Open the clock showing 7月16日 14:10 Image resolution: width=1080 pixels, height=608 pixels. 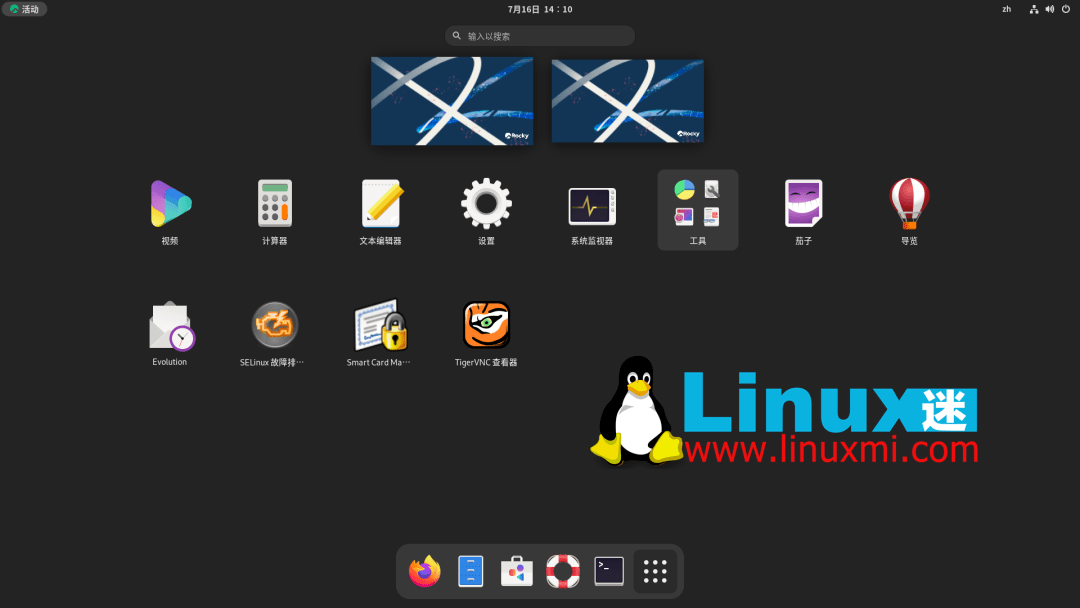540,9
